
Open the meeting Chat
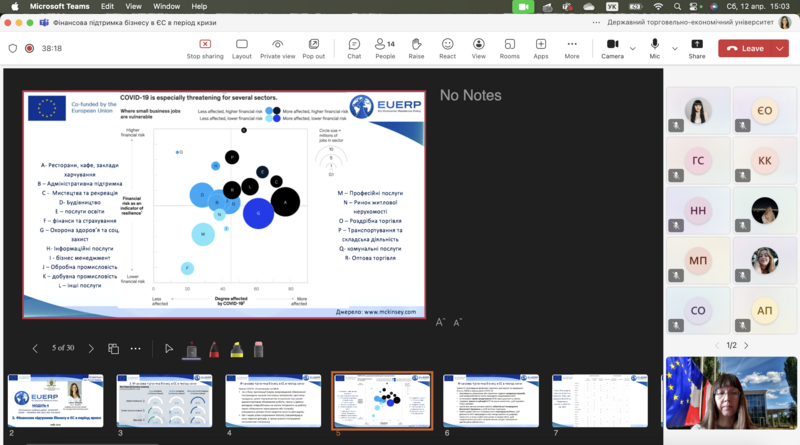(354, 48)
